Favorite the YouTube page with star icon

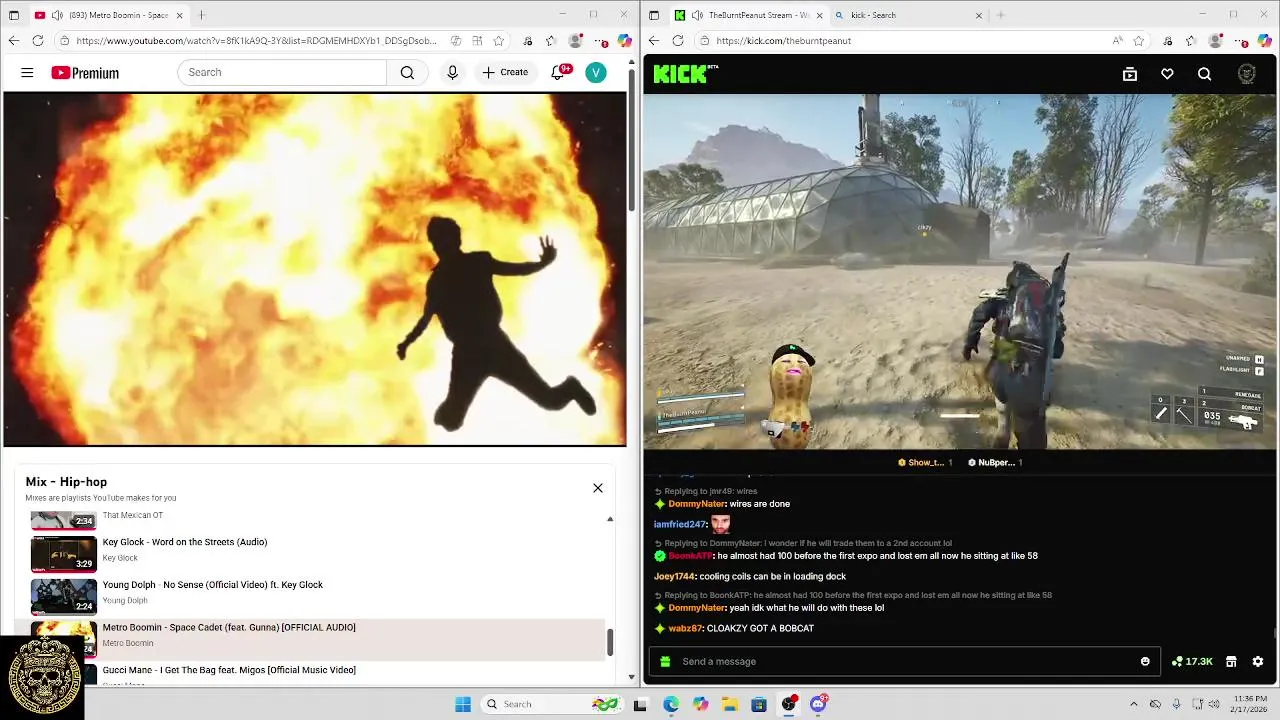[x=498, y=41]
